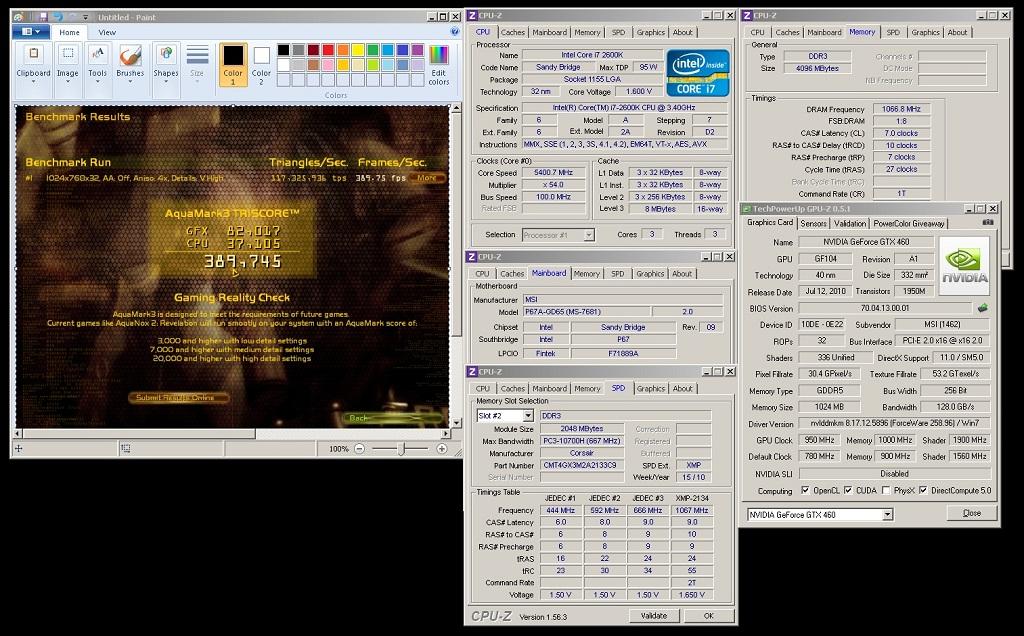This screenshot has height=636, width=1024.
Task: Click the selection size icon in Paint status bar
Action: click(x=125, y=449)
